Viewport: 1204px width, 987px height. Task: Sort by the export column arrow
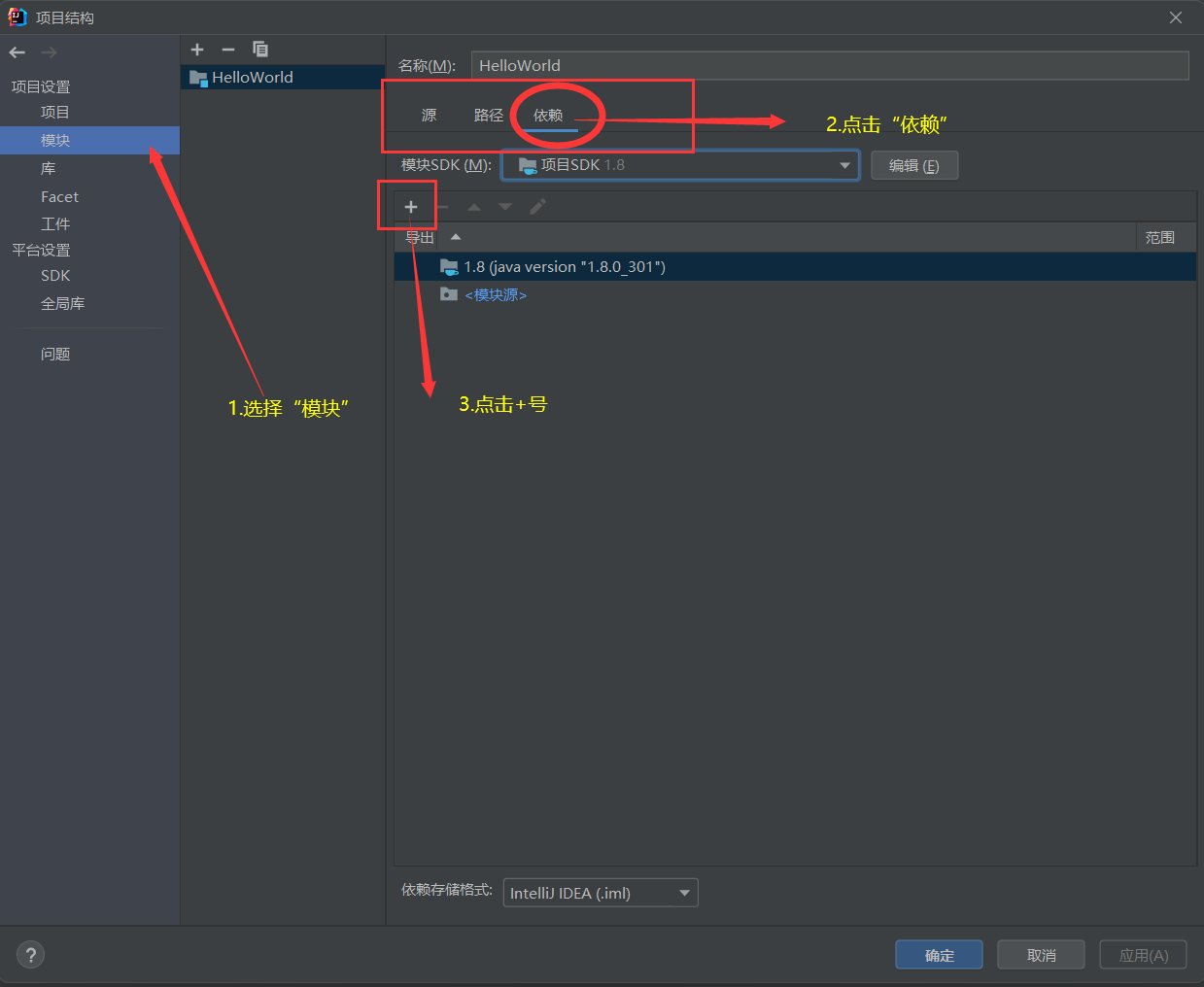point(456,237)
